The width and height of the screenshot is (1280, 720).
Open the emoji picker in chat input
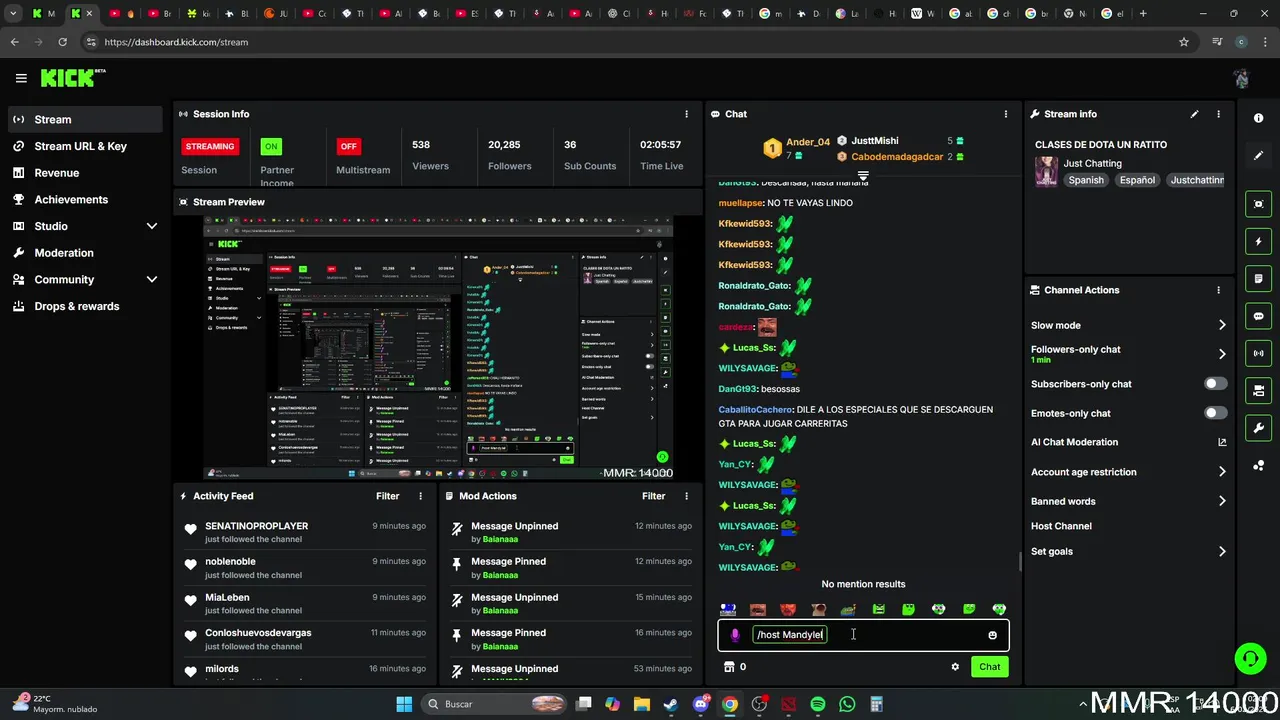coord(992,635)
